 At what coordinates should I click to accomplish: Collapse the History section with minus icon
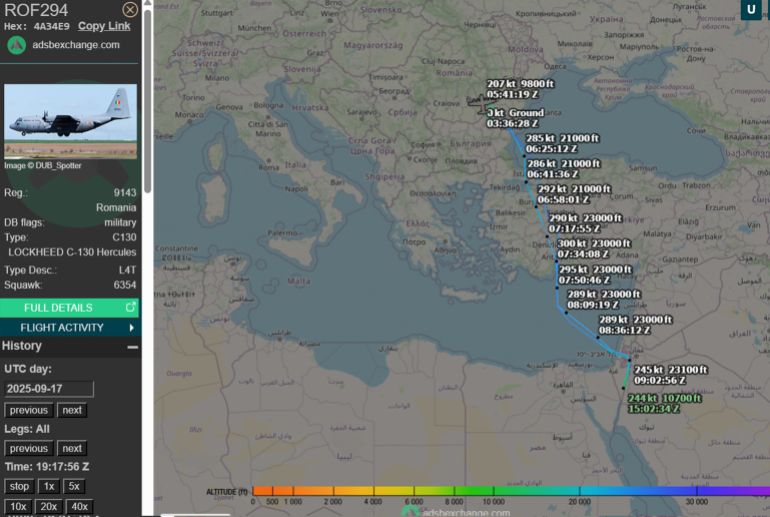point(132,347)
